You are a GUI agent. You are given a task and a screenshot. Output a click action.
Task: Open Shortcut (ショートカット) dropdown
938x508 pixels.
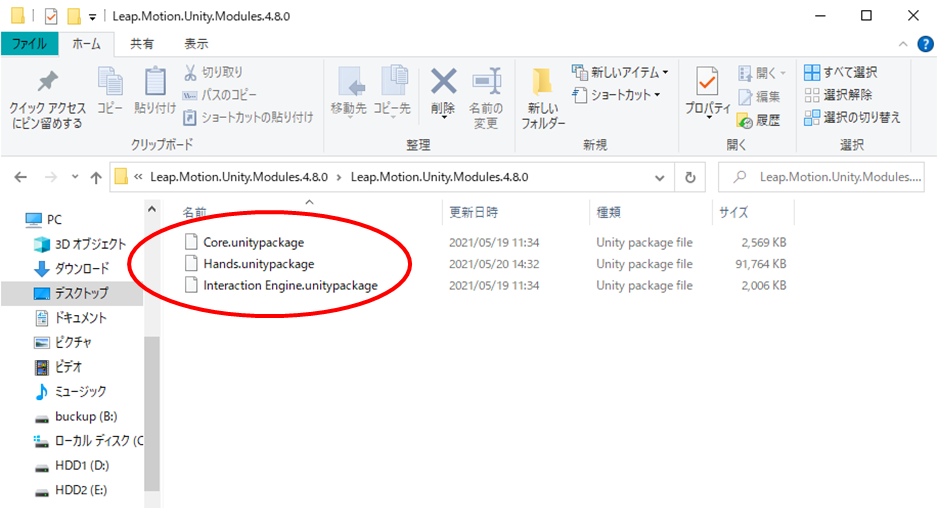[616, 95]
